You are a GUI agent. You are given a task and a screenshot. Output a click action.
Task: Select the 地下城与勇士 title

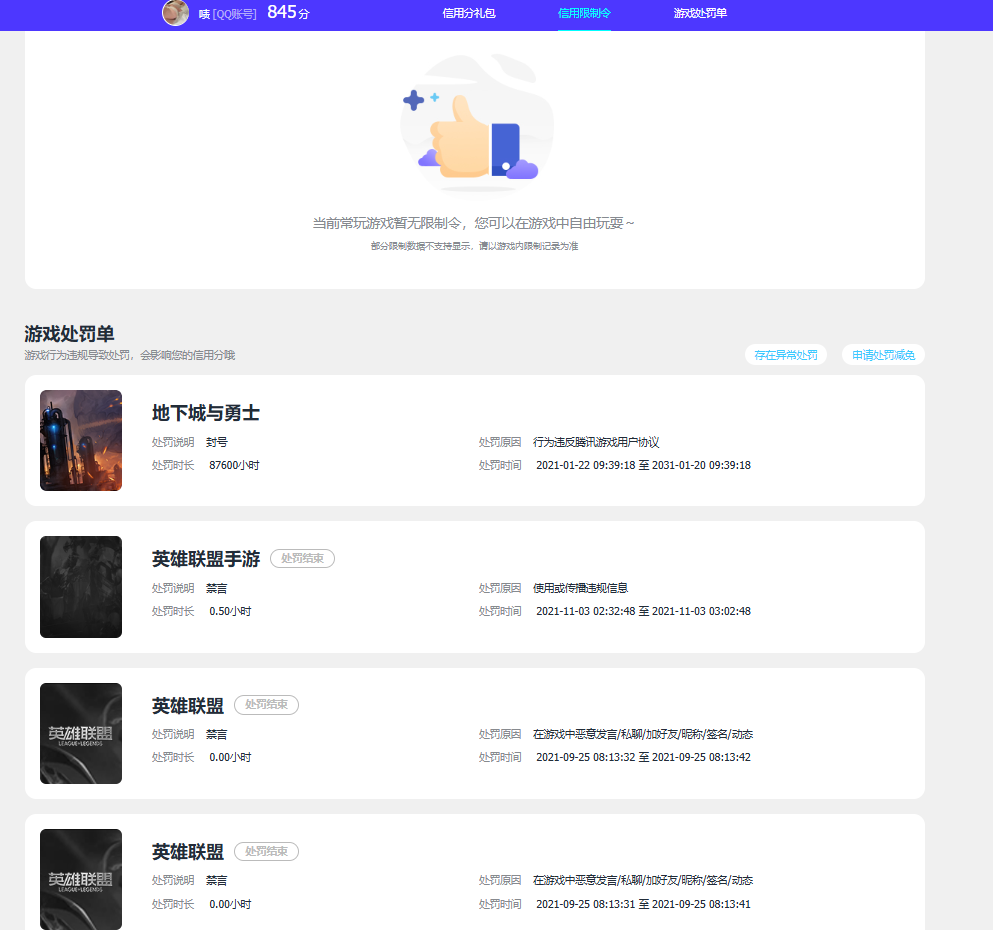click(x=206, y=413)
